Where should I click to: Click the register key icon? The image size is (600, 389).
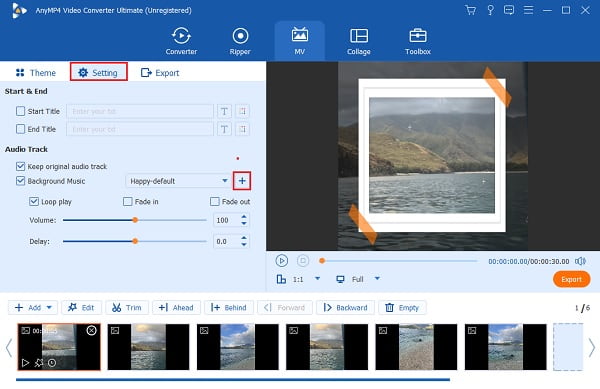(x=490, y=10)
